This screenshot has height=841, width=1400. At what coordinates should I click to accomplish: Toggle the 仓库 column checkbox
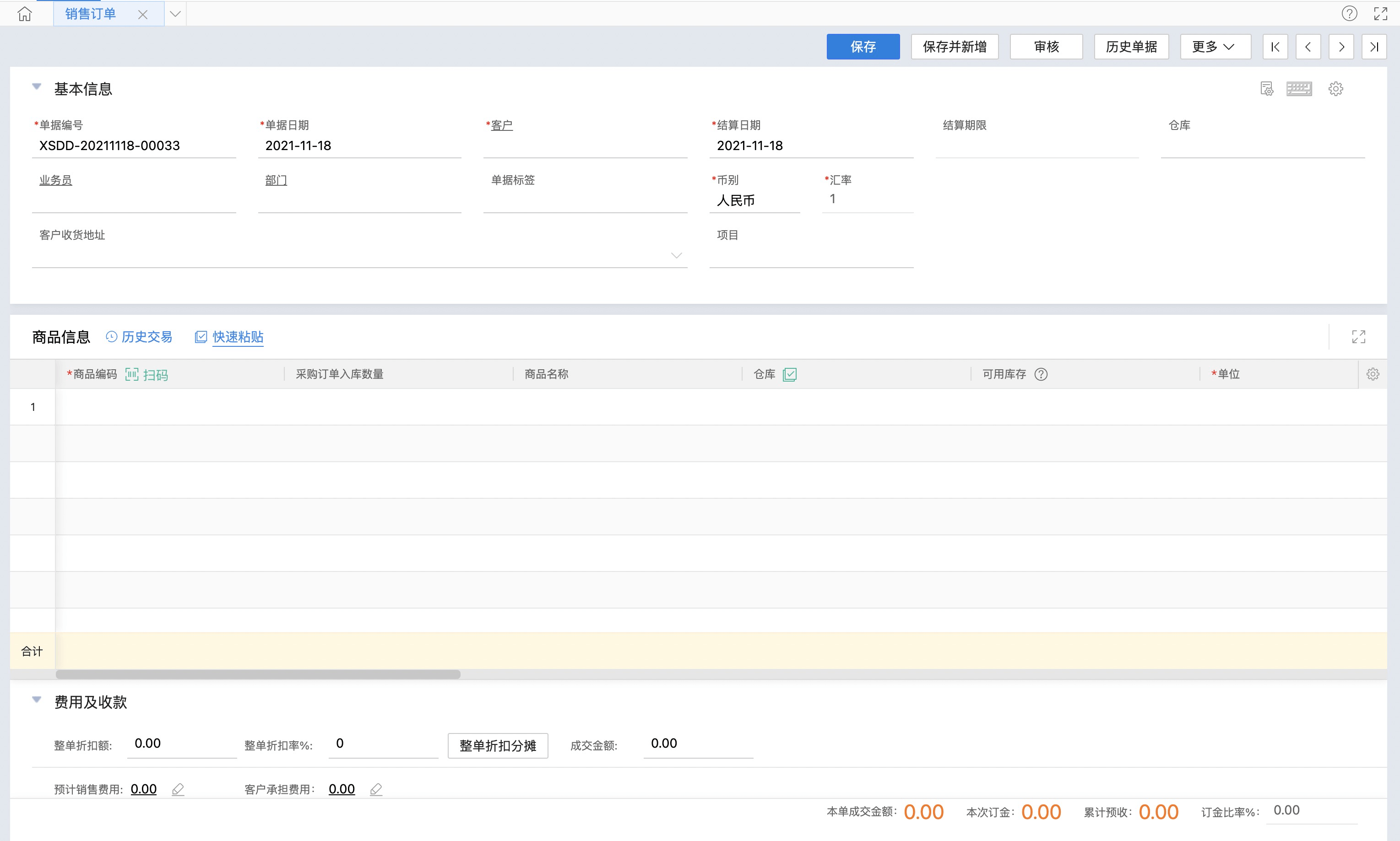pos(789,374)
